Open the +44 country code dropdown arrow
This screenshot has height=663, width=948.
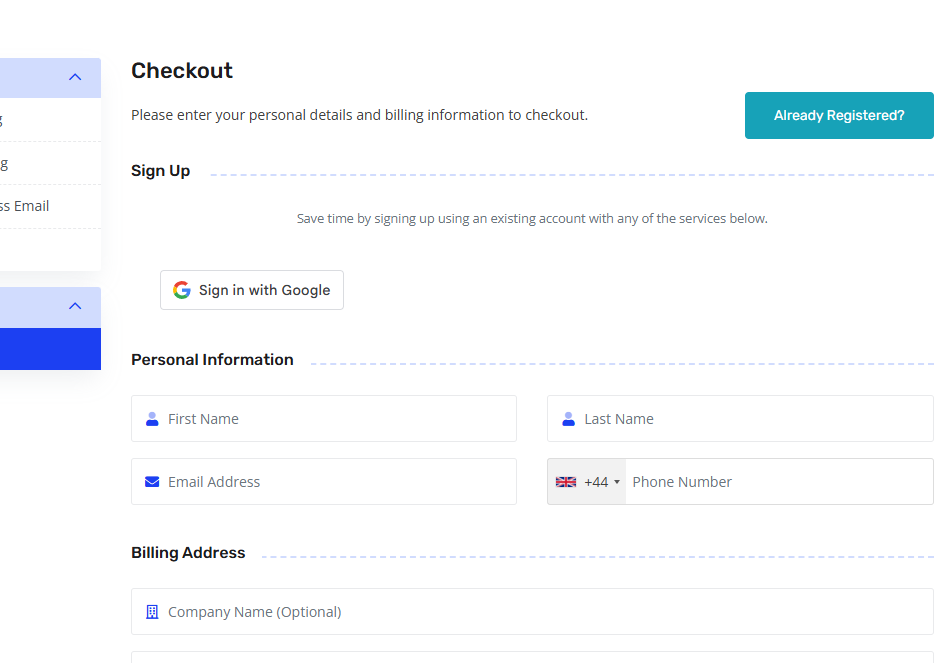coord(617,482)
